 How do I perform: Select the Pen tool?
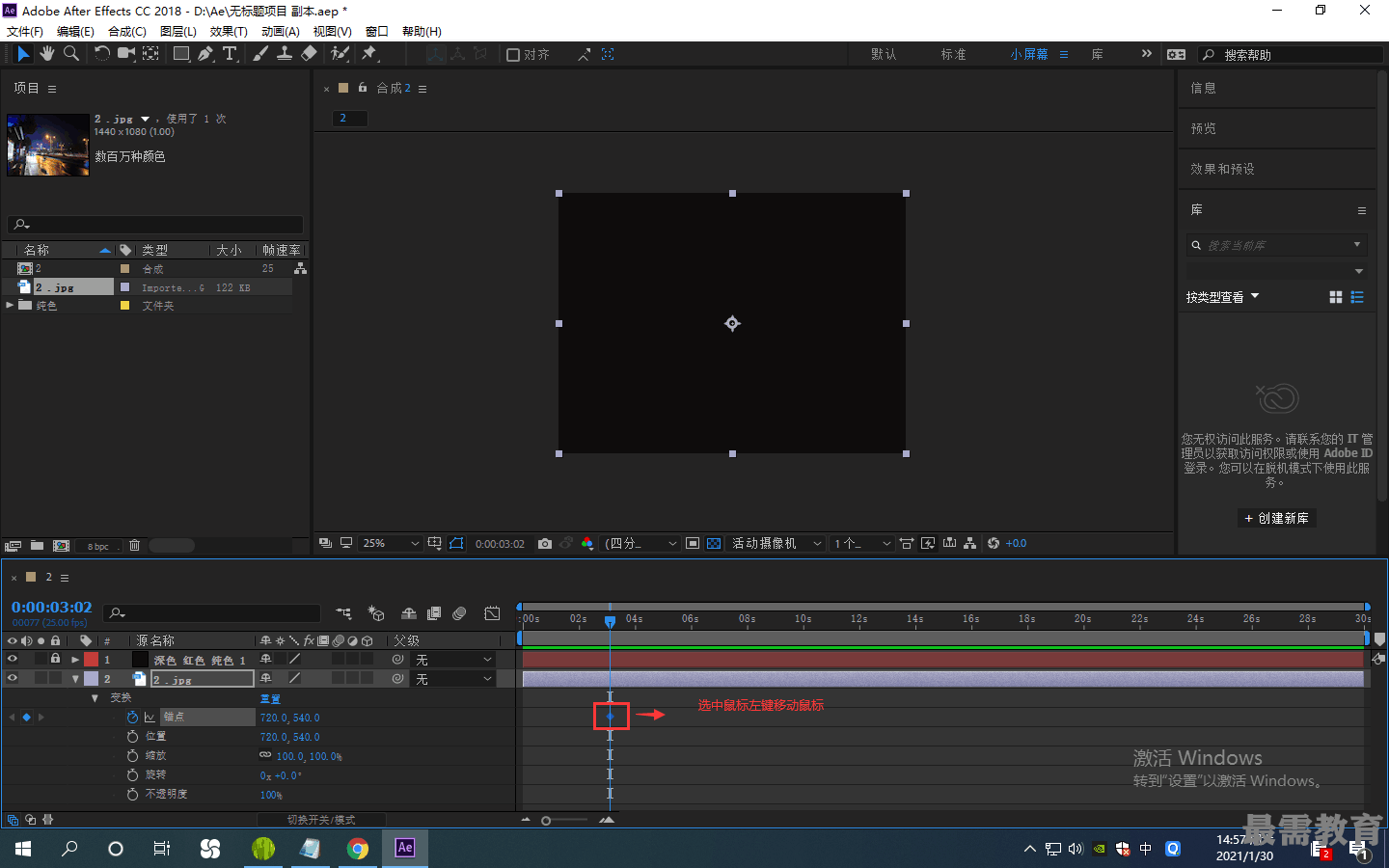[x=205, y=54]
